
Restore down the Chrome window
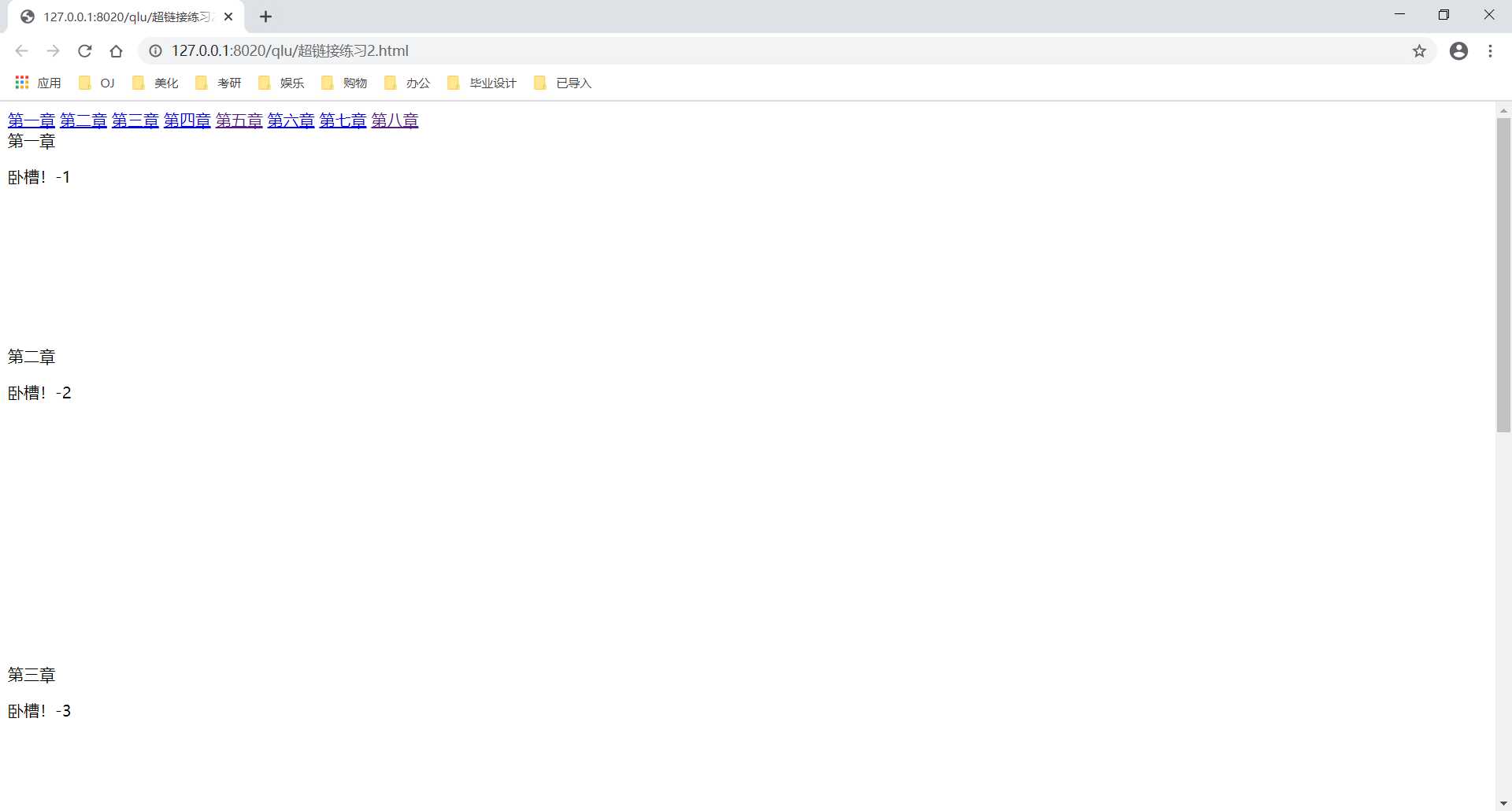tap(1443, 15)
